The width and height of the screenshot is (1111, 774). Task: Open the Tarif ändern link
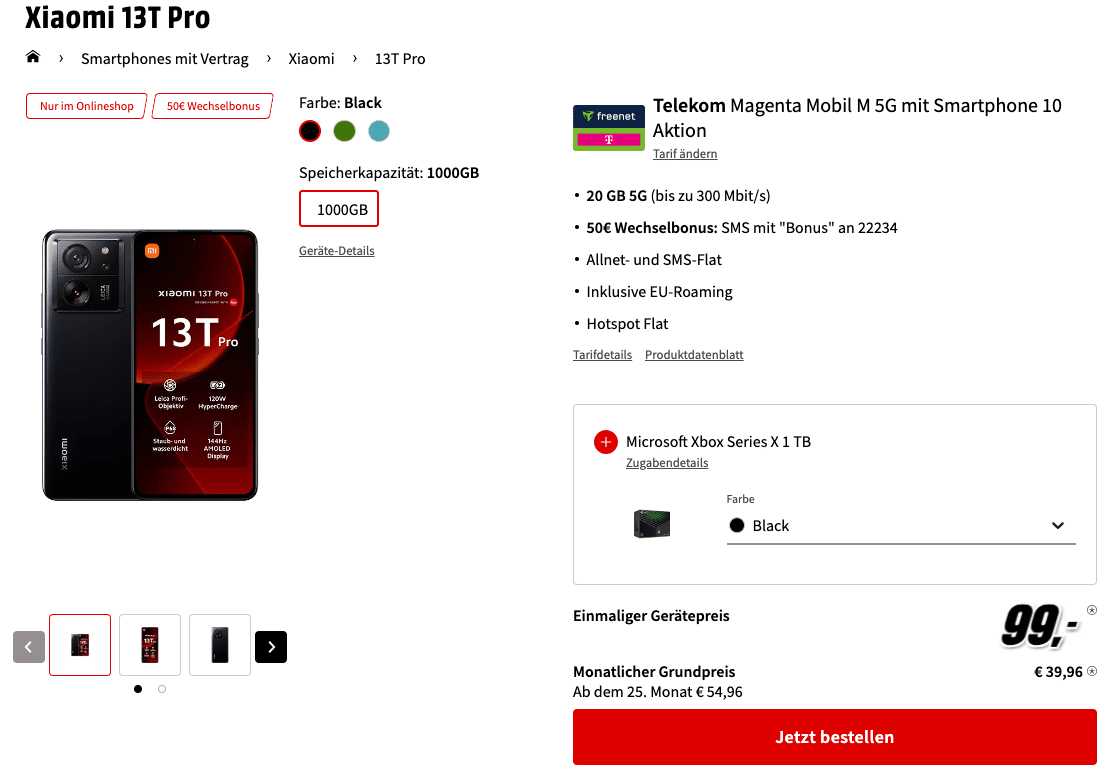(684, 154)
